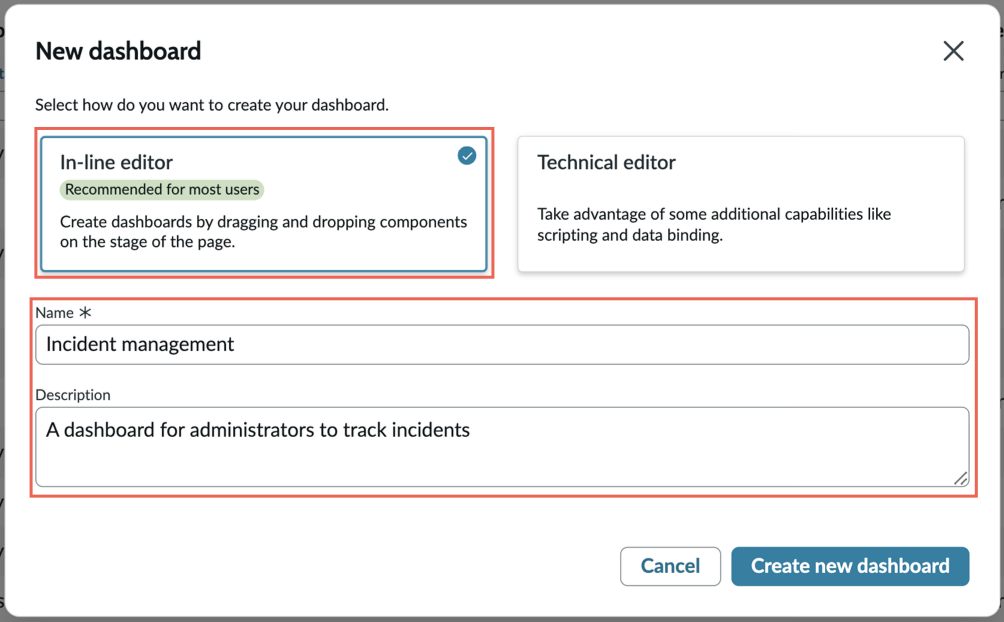
Task: Focus the Description text area
Action: [502, 446]
